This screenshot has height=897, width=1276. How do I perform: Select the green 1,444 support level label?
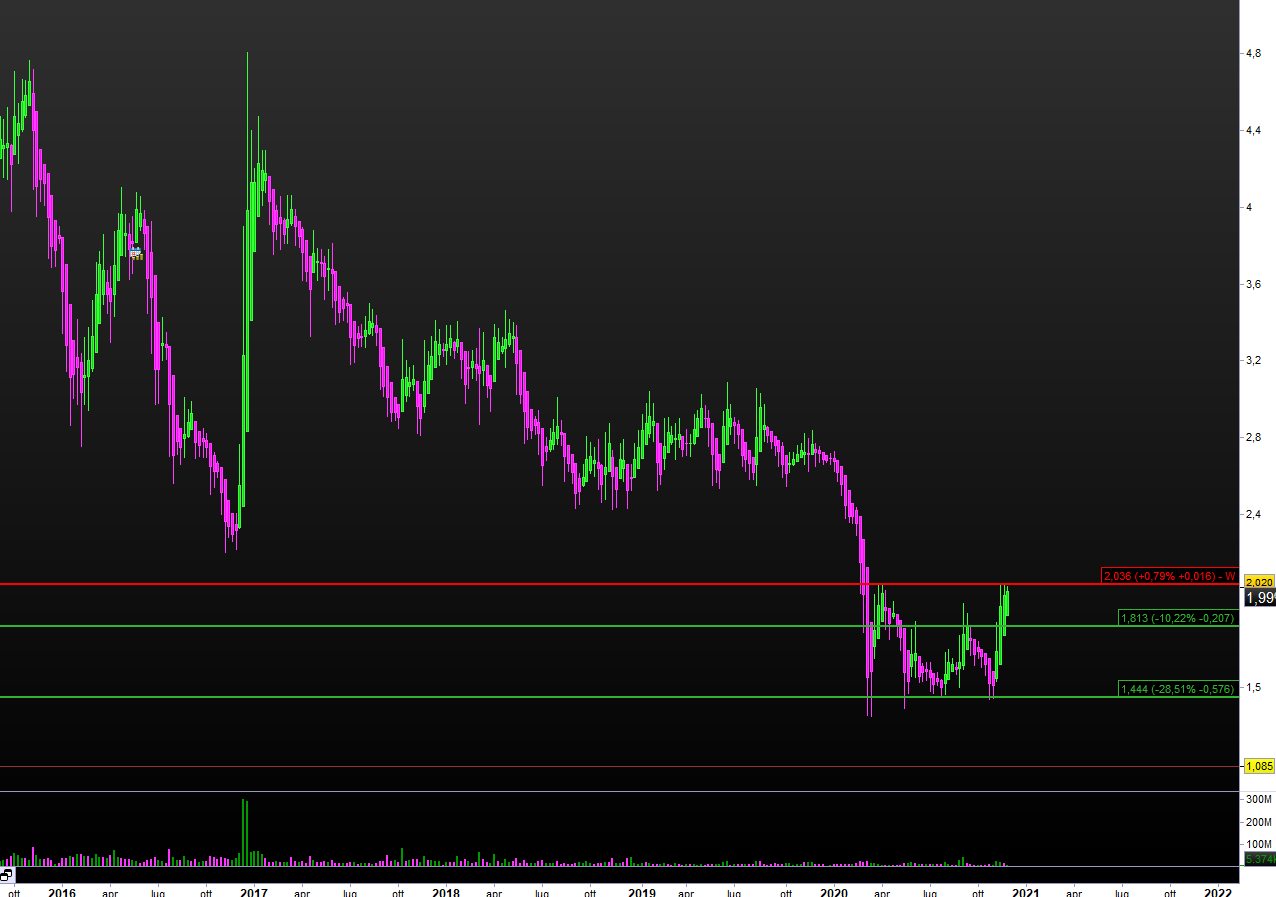click(x=1177, y=688)
